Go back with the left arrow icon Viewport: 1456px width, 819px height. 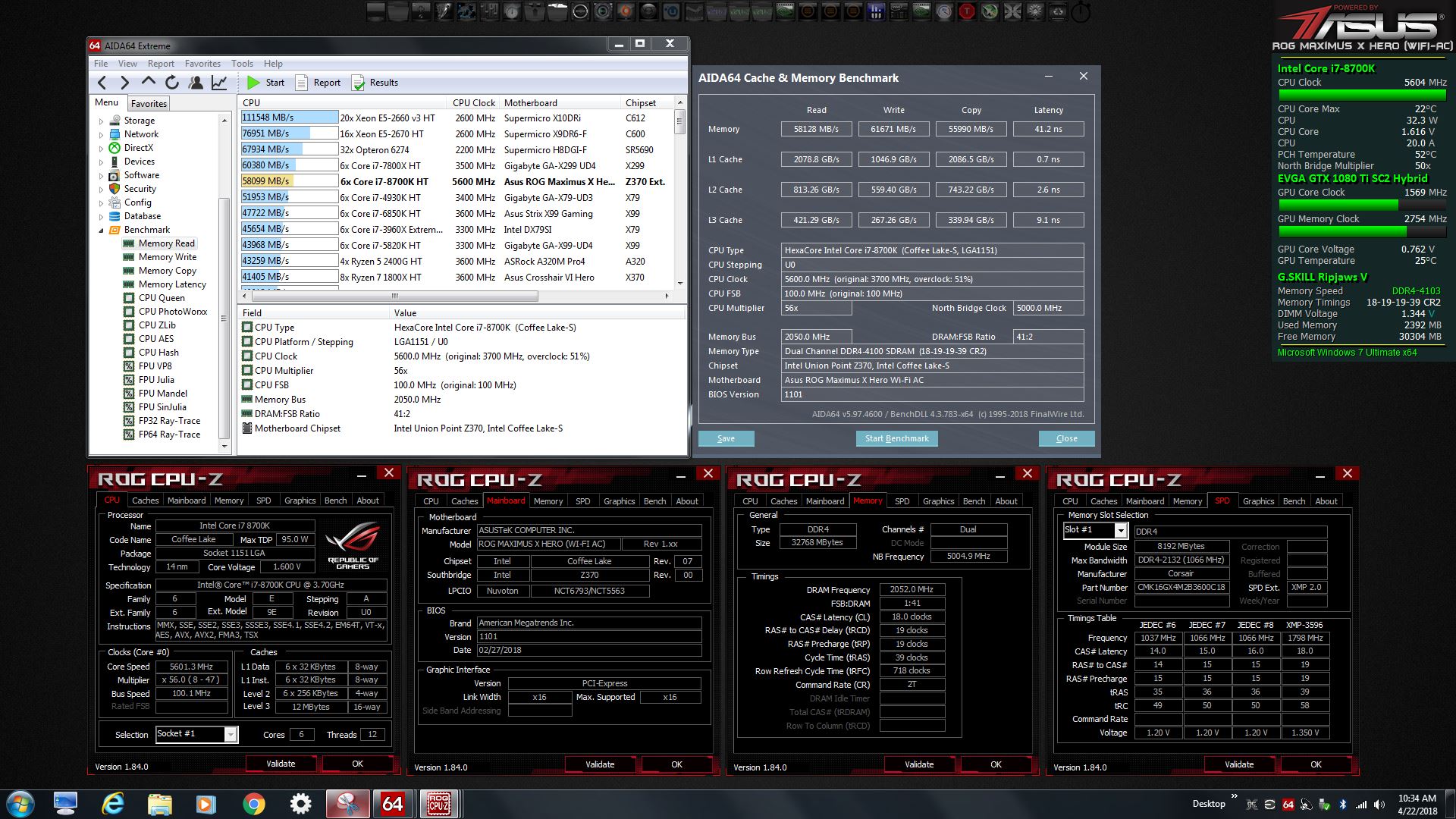[x=102, y=83]
